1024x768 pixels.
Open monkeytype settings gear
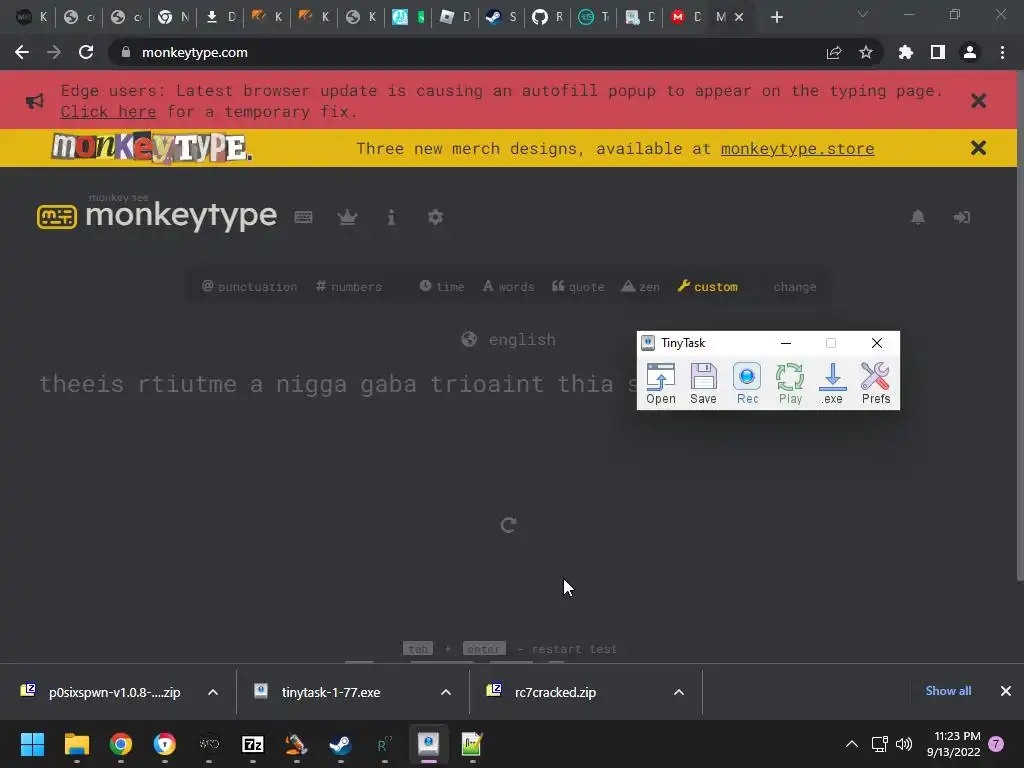(435, 217)
